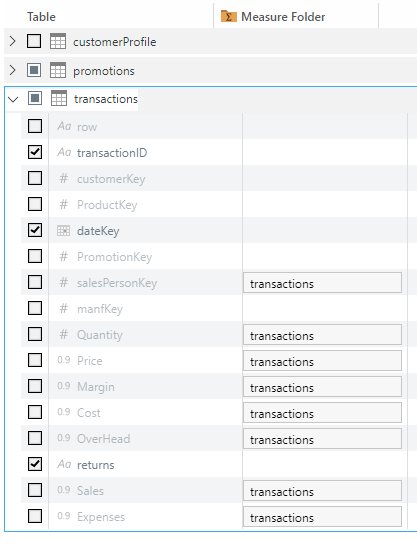
Task: Click the customerProfile table icon
Action: click(58, 41)
